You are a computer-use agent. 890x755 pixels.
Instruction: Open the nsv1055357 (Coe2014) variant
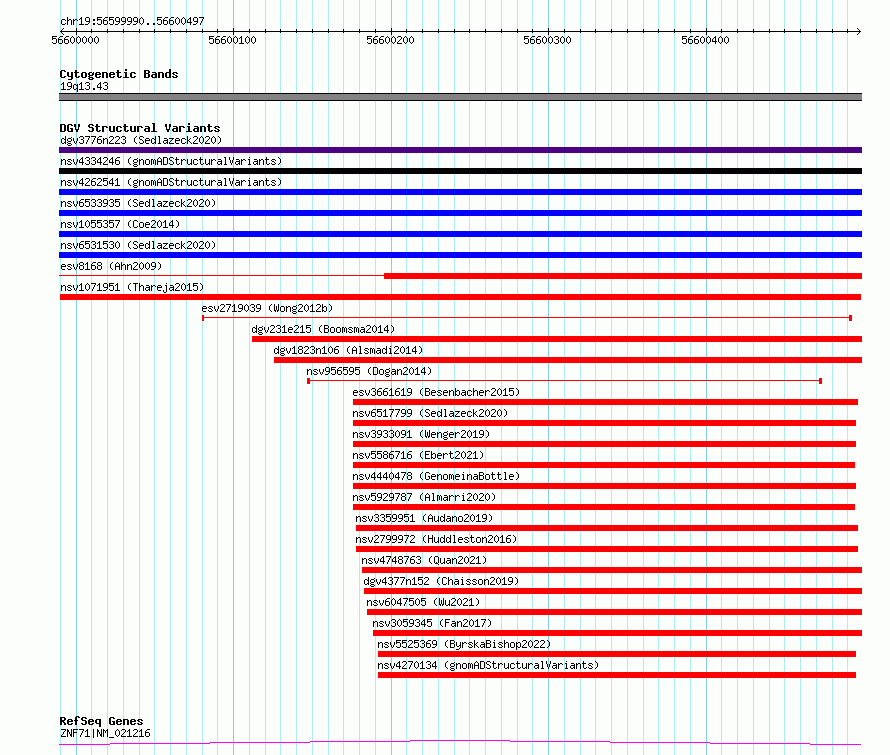pos(120,224)
